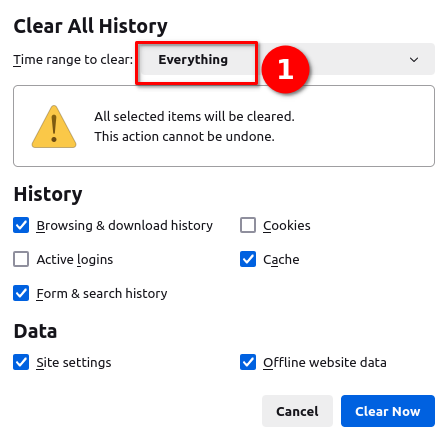Click the Cache label text
This screenshot has height=439, width=446.
pos(281,260)
